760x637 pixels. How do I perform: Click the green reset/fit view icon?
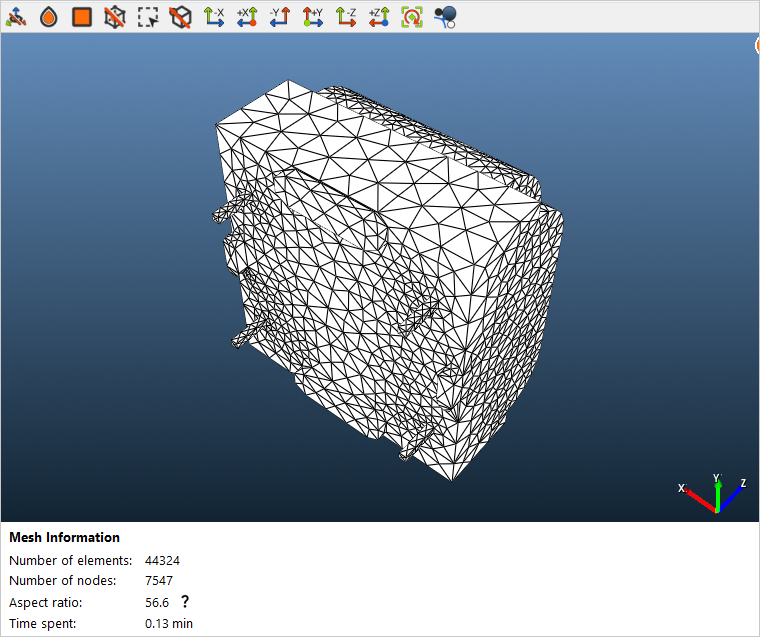[412, 17]
